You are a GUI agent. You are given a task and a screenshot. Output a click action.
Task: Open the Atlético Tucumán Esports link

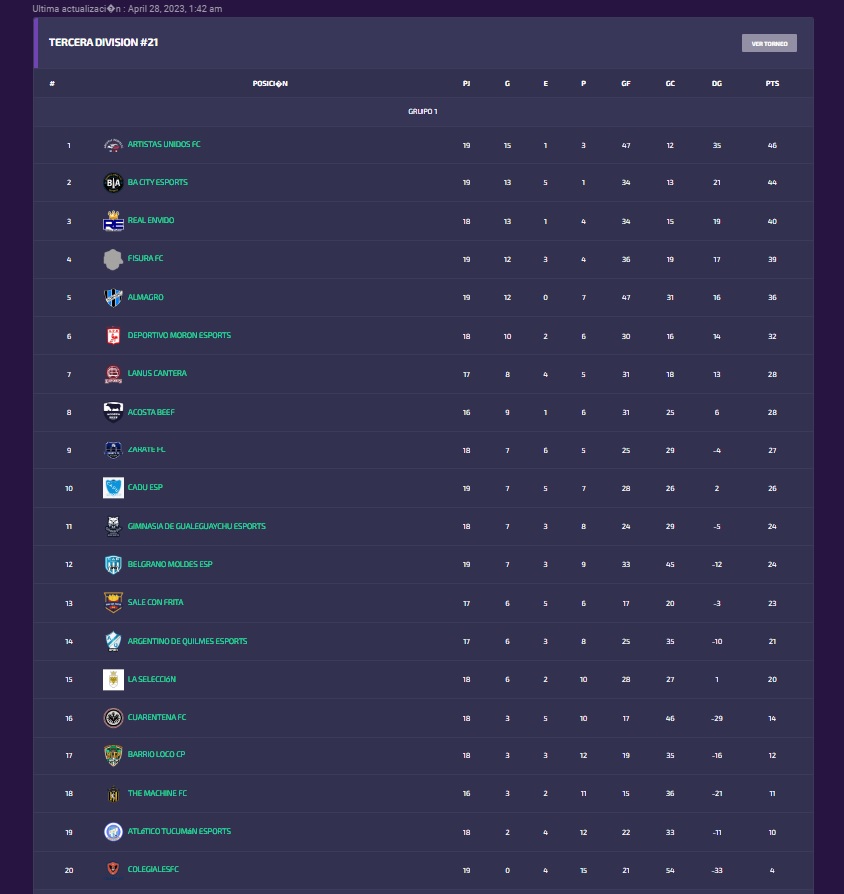coord(179,831)
